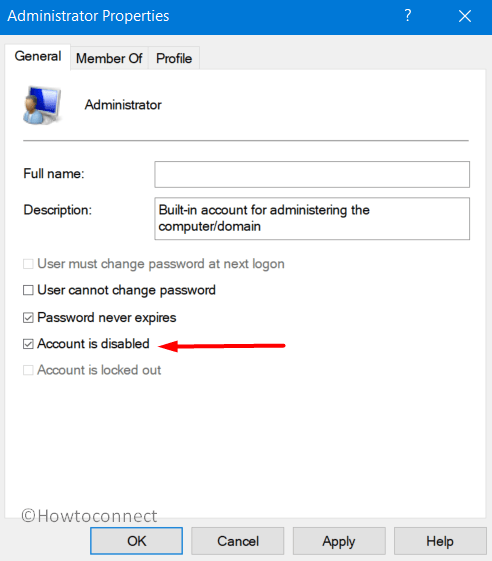The image size is (492, 561).
Task: Uncheck Password never expires option
Action: click(28, 317)
